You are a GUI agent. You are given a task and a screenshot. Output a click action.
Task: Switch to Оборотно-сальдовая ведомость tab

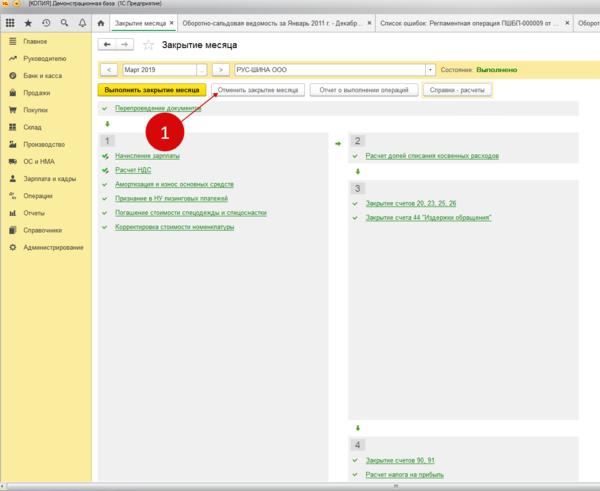click(270, 23)
